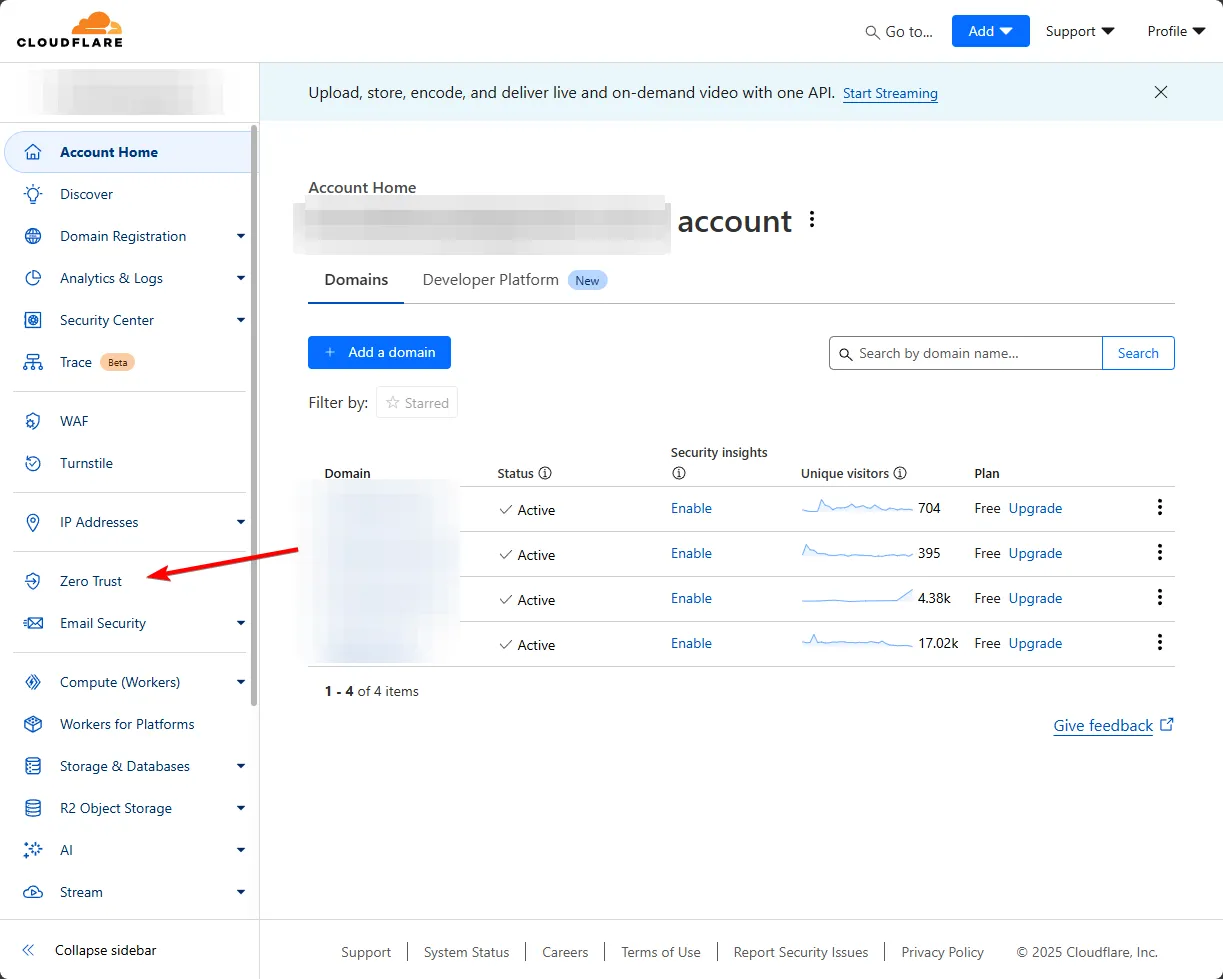Screen dimensions: 1223x979
Task: Click the Turnstile icon
Action: click(33, 463)
